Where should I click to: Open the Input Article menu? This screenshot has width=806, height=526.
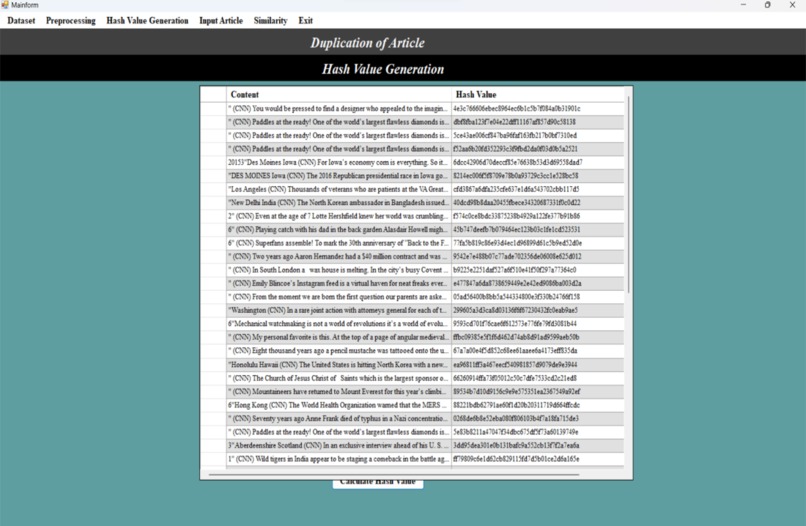(221, 21)
